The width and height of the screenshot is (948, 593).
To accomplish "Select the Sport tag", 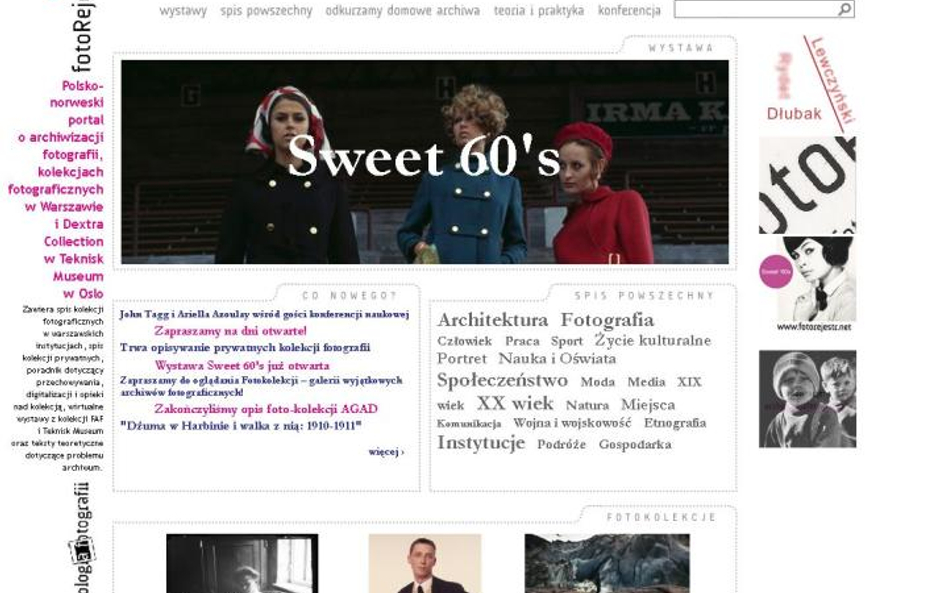I will point(567,341).
